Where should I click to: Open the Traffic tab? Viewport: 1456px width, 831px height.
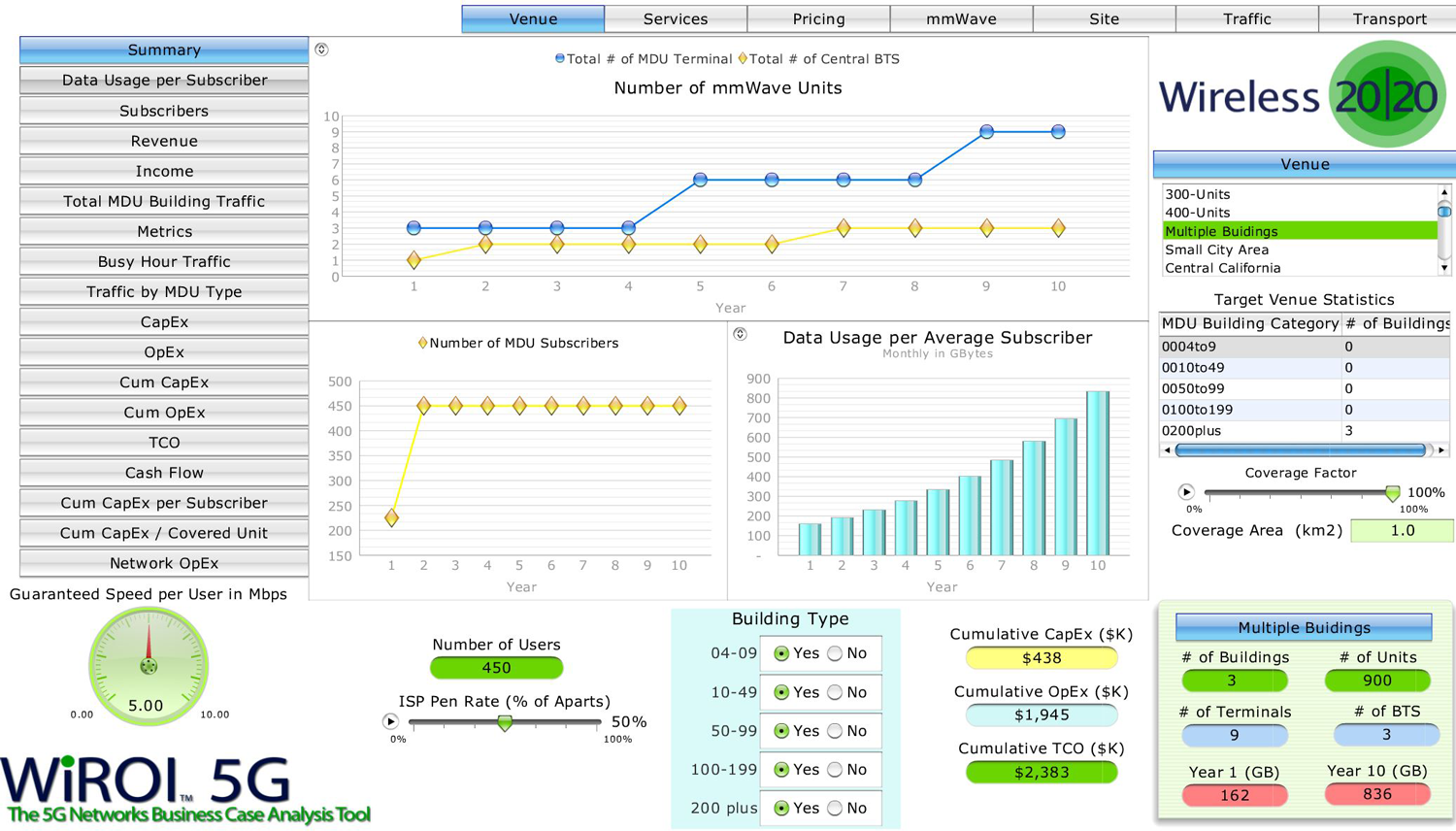click(x=1246, y=18)
